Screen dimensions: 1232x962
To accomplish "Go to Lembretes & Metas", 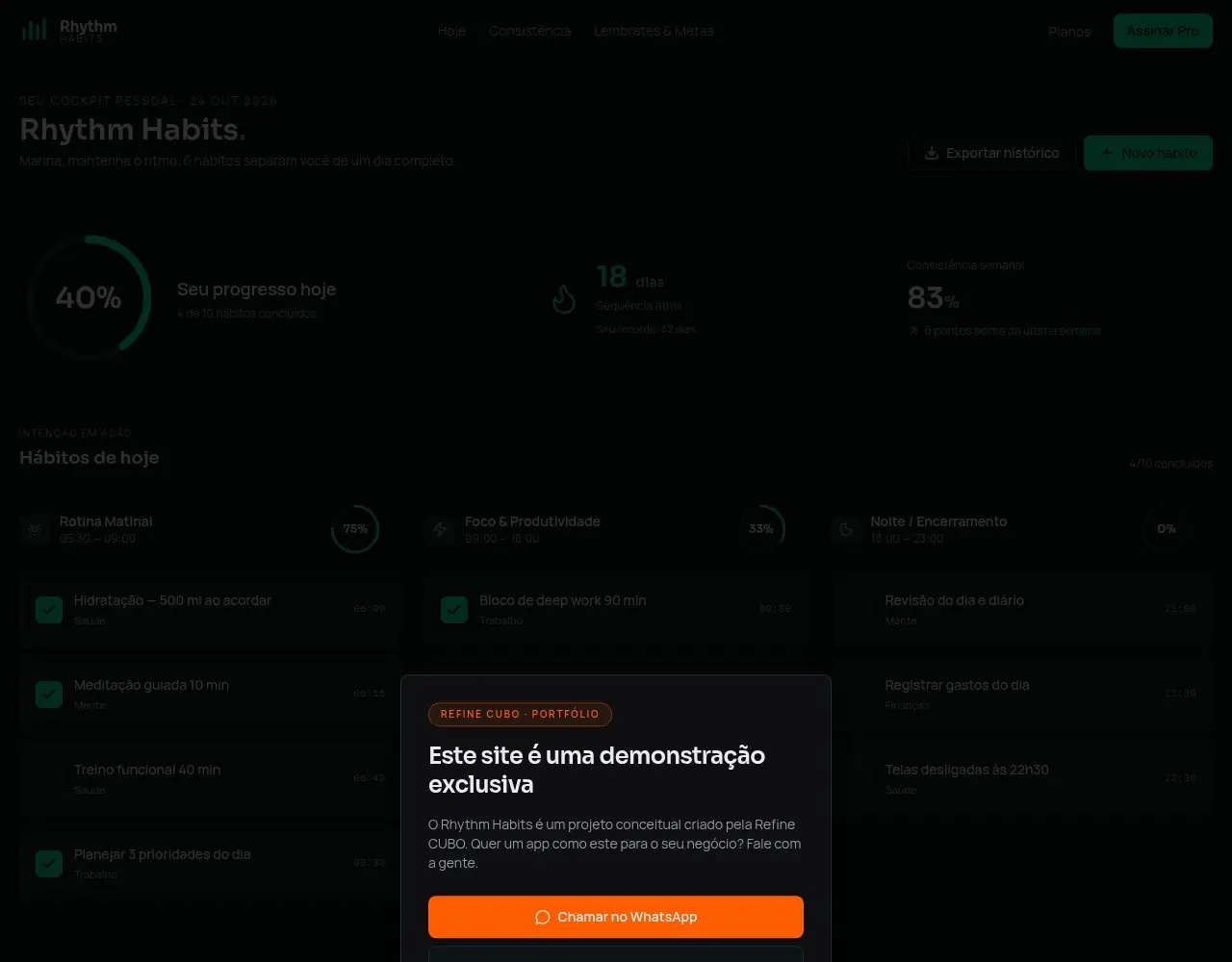I will coord(654,31).
